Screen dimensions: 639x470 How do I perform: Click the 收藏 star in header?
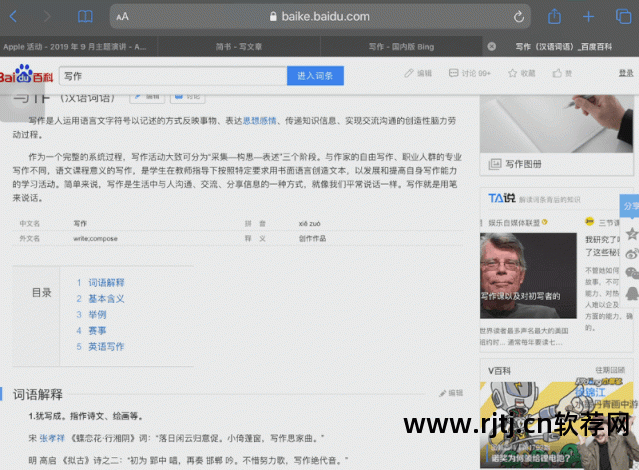click(522, 73)
